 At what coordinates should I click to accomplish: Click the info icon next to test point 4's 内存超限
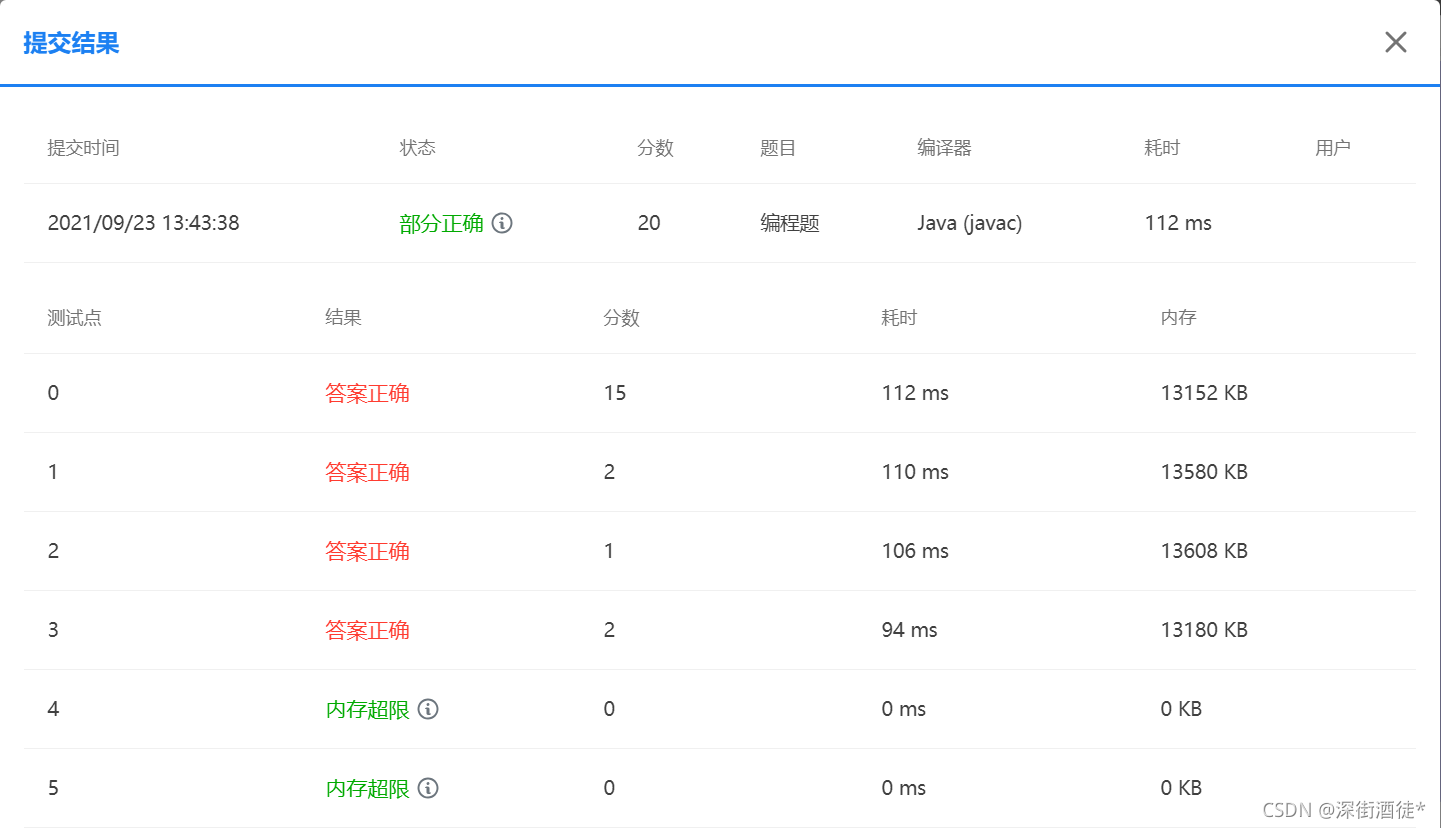pos(429,709)
